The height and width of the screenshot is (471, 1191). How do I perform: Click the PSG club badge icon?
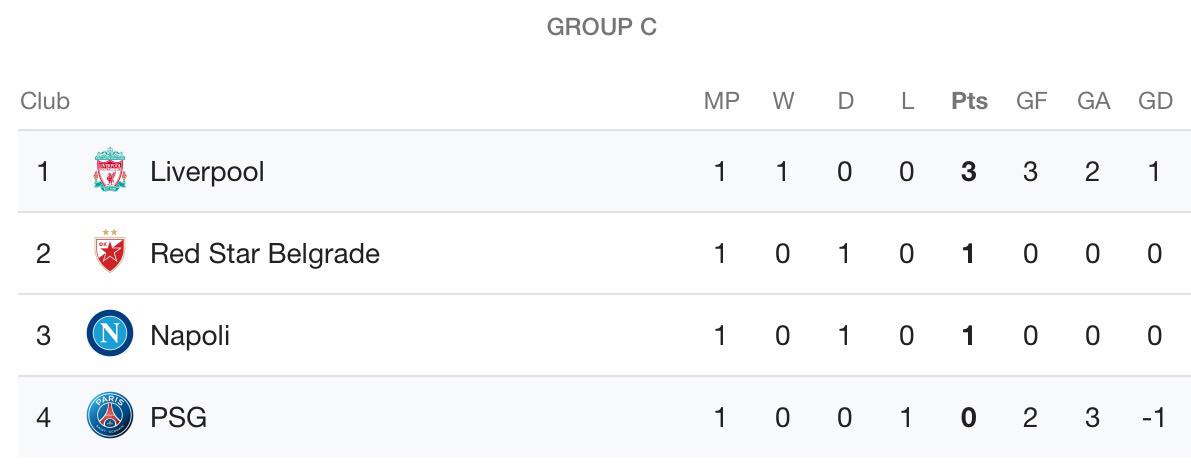tap(110, 416)
